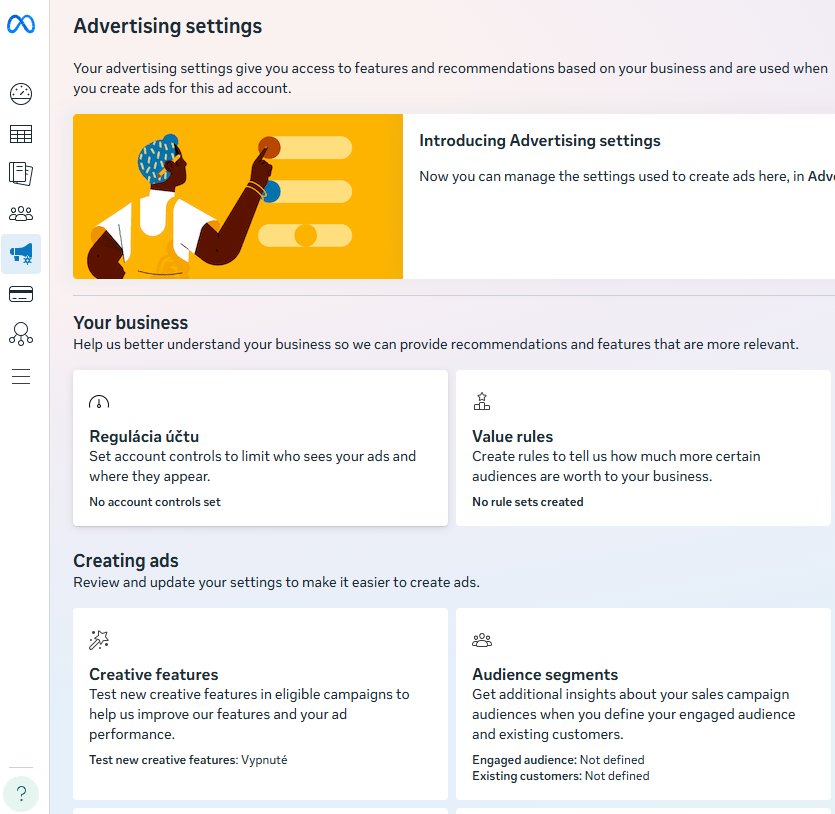Open the Creative features card title
The width and height of the screenshot is (835, 814).
coord(153,674)
